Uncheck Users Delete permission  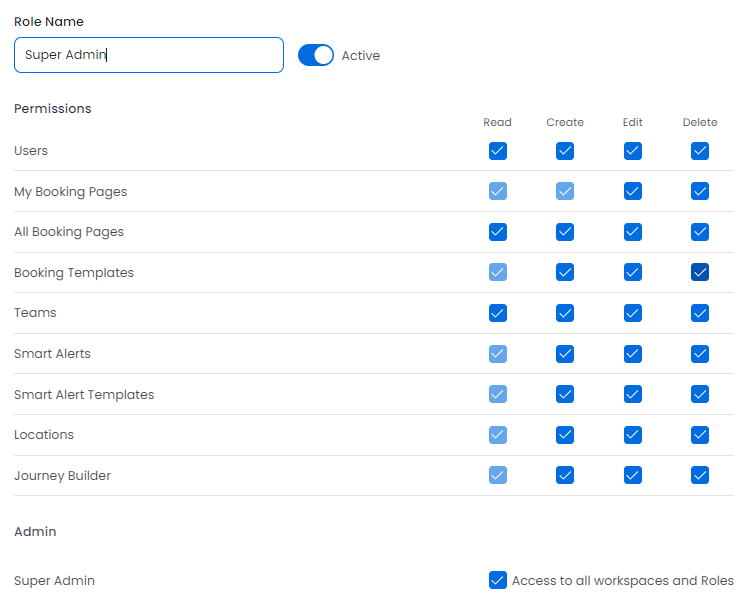[x=700, y=151]
